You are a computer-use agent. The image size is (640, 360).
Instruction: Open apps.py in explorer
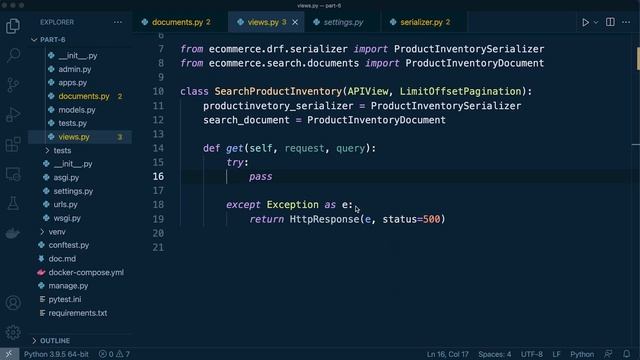72,83
